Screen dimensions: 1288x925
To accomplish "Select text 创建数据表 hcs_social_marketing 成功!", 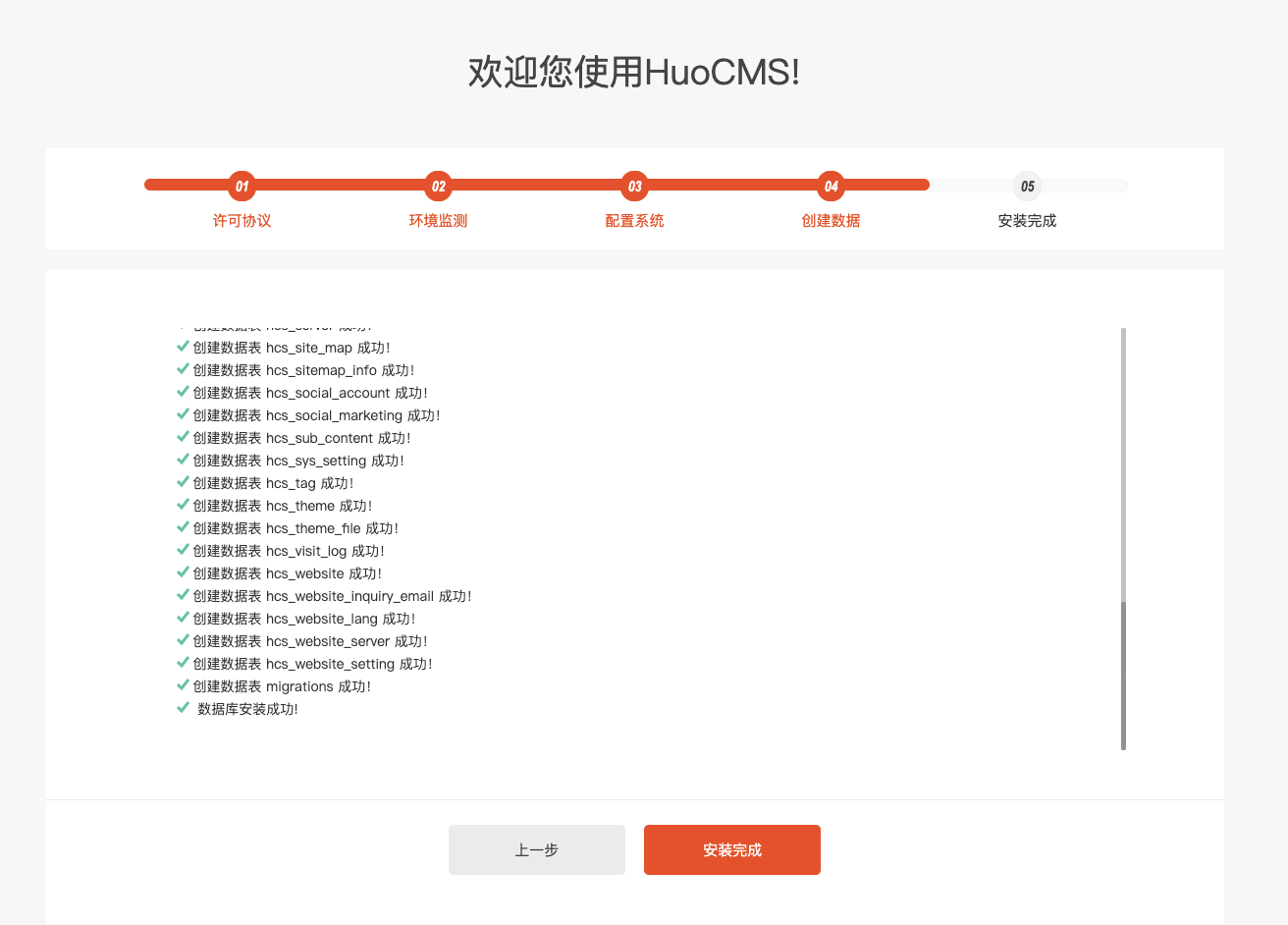I will click(316, 415).
